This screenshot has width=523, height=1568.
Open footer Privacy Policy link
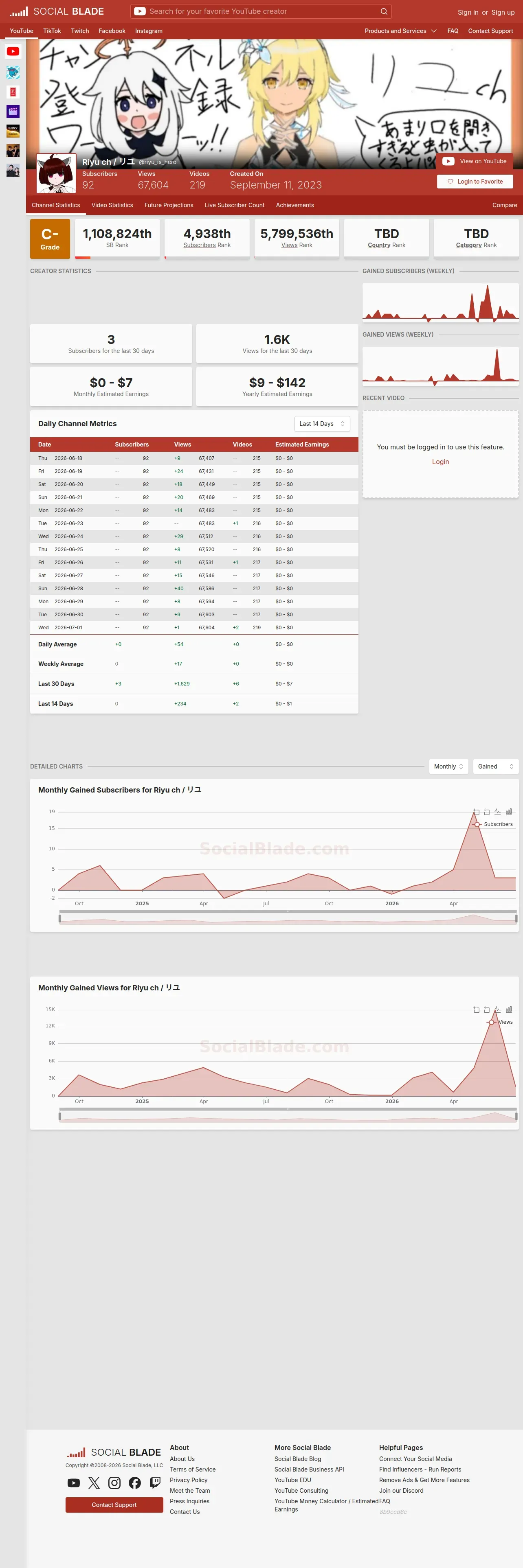(189, 1480)
